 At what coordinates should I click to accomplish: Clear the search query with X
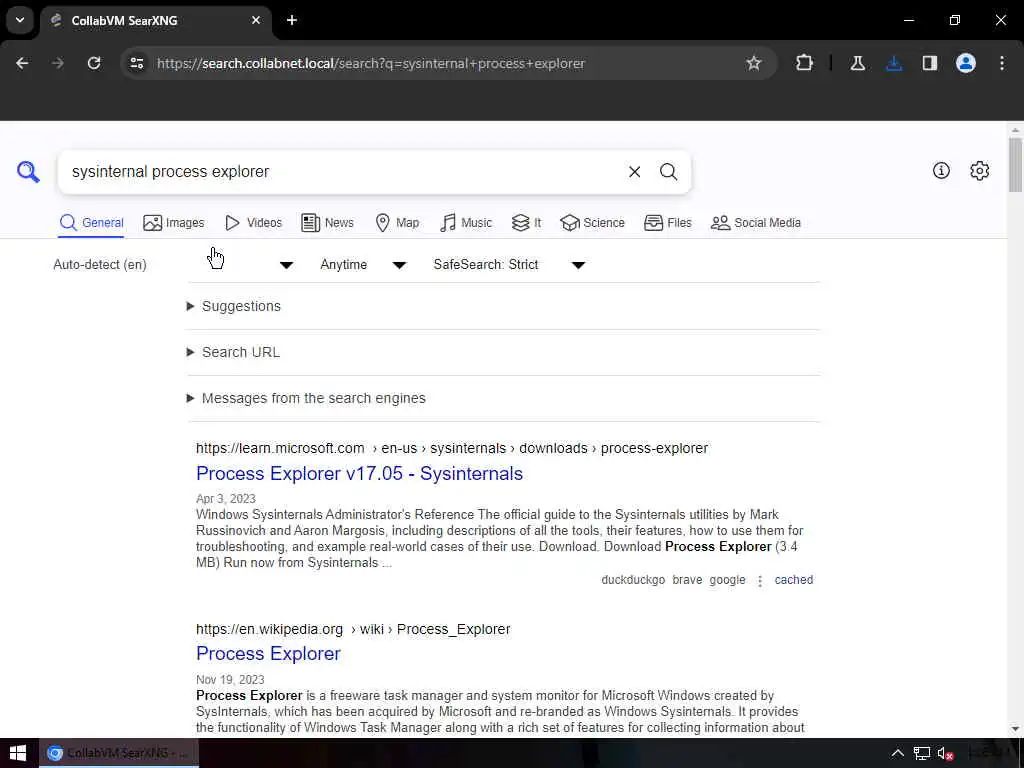pyautogui.click(x=634, y=172)
